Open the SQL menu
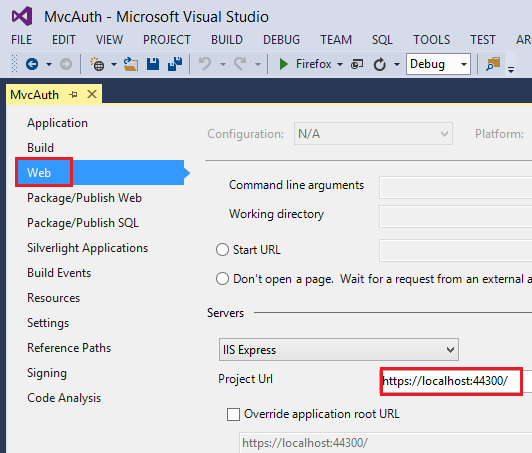The height and width of the screenshot is (453, 532). coord(382,40)
